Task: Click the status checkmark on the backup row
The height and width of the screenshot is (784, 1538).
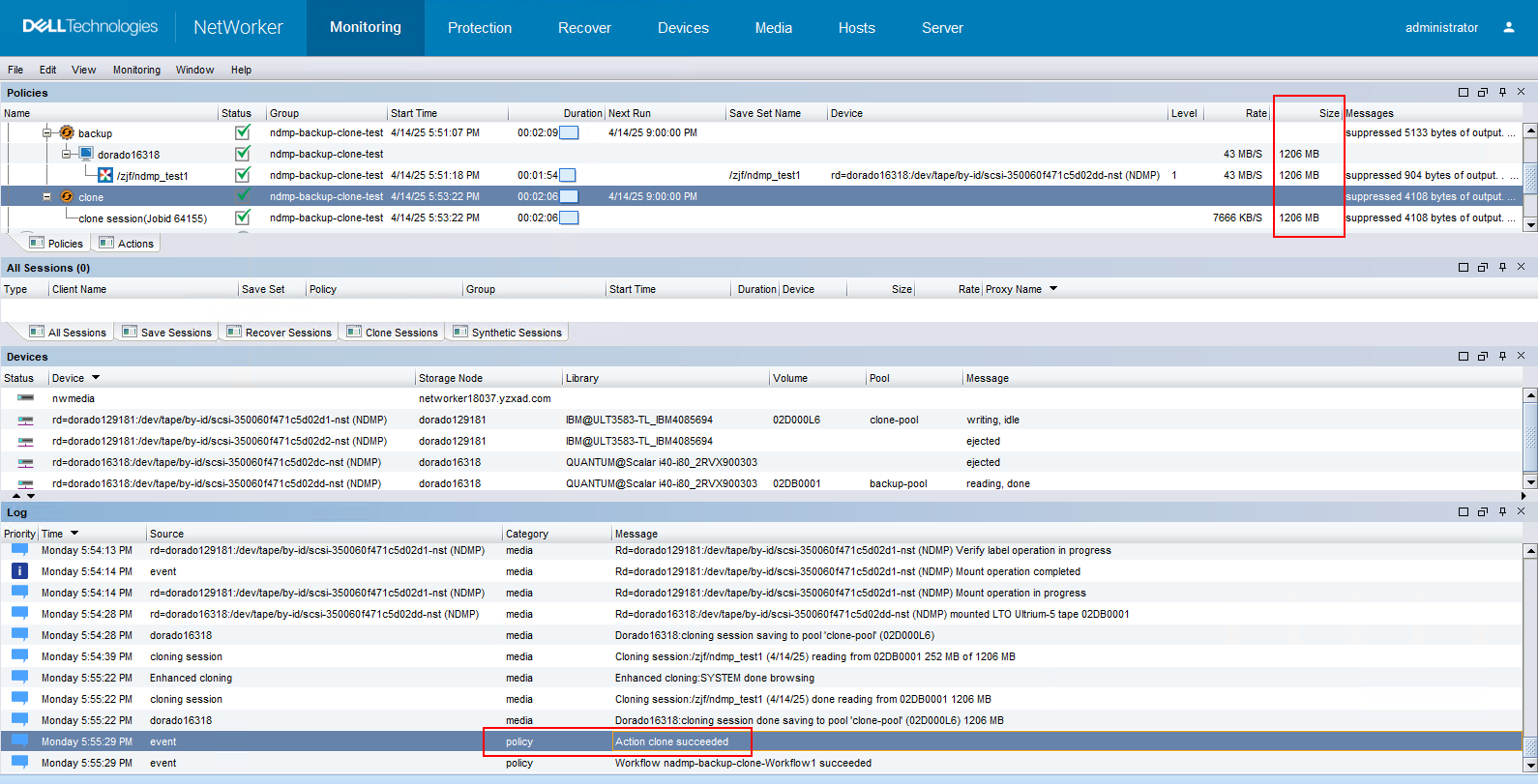Action: (x=243, y=132)
